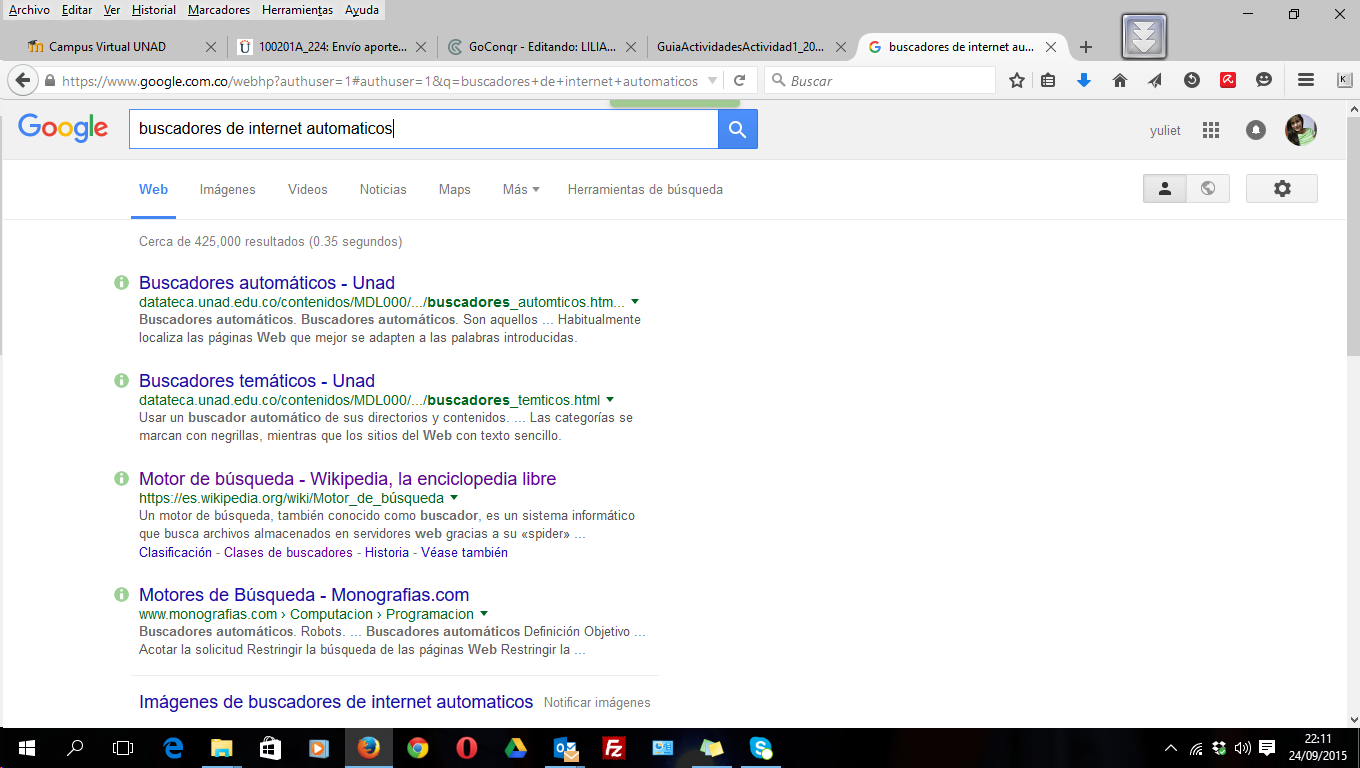Click the yuliet account name

point(1165,131)
